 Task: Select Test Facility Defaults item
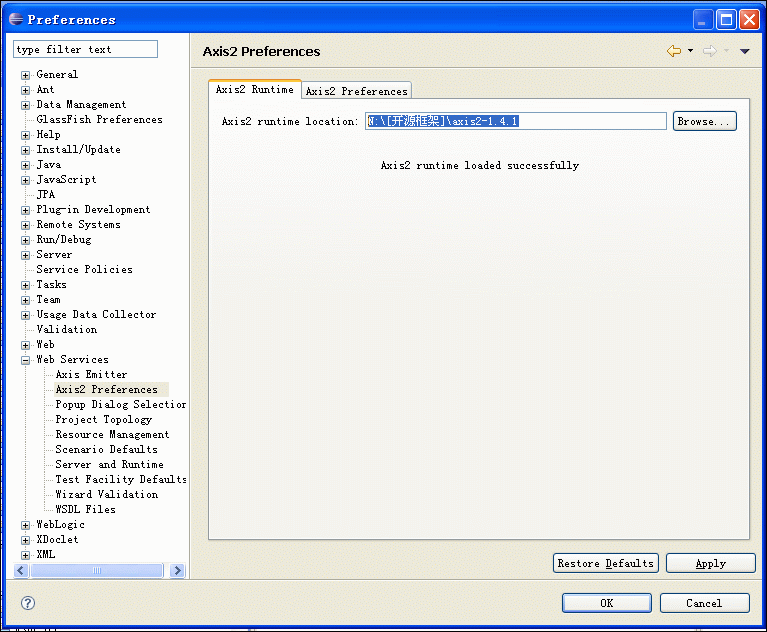[x=120, y=479]
